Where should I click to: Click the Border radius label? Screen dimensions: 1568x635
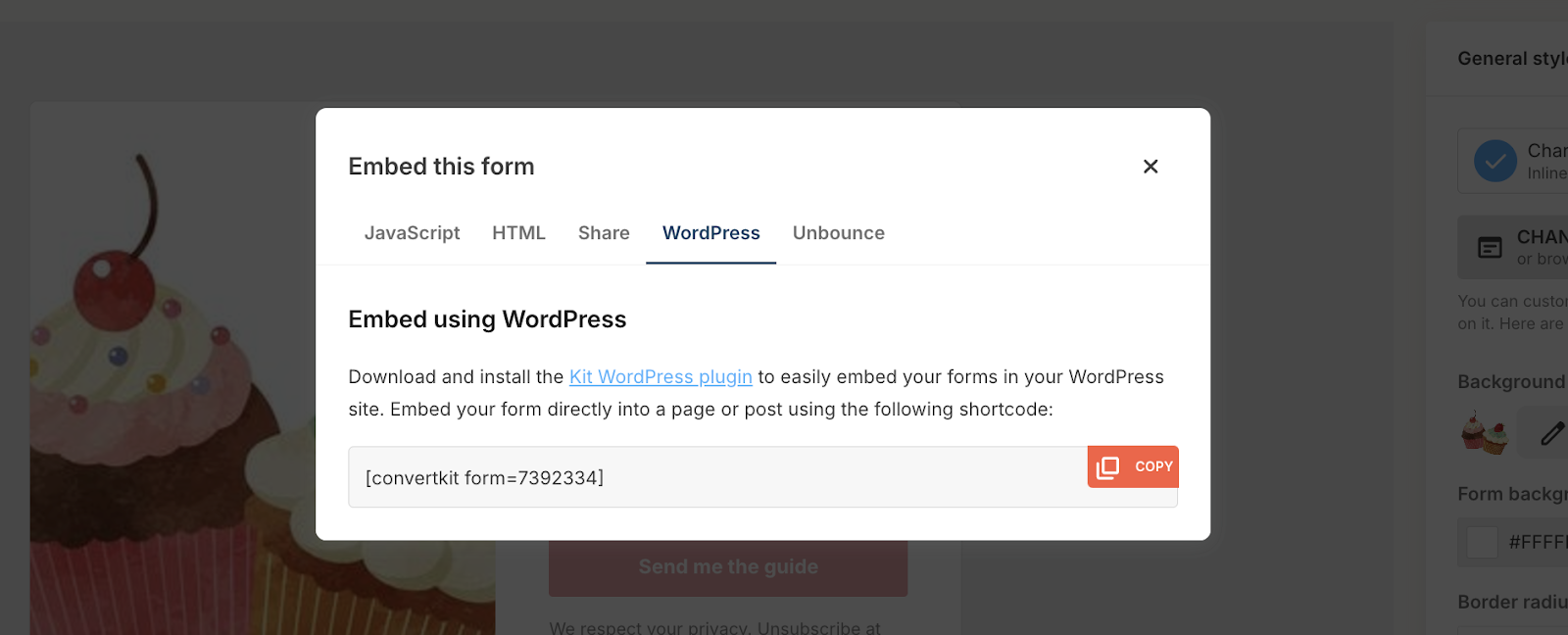click(1512, 602)
